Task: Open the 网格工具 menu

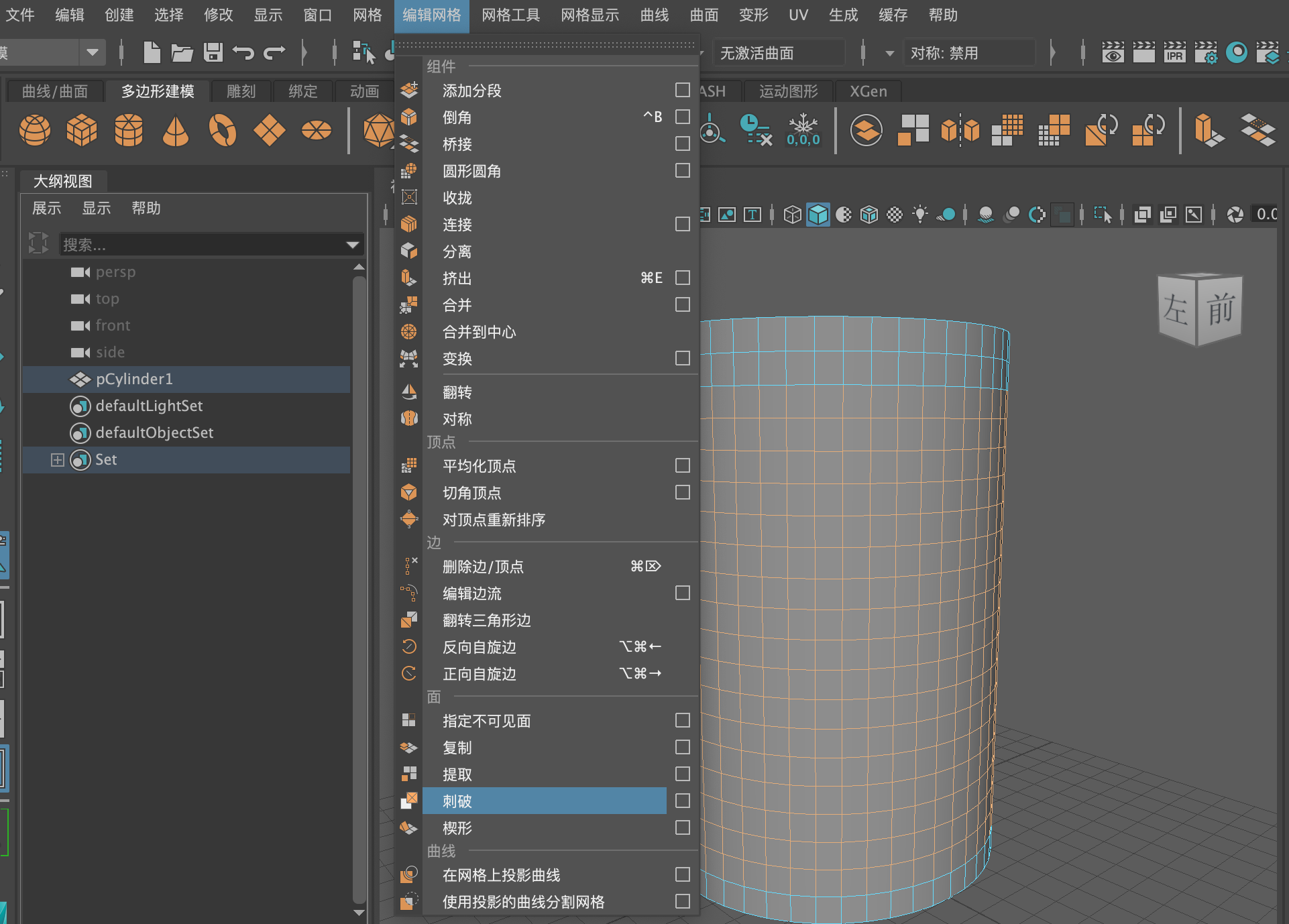Action: (510, 15)
